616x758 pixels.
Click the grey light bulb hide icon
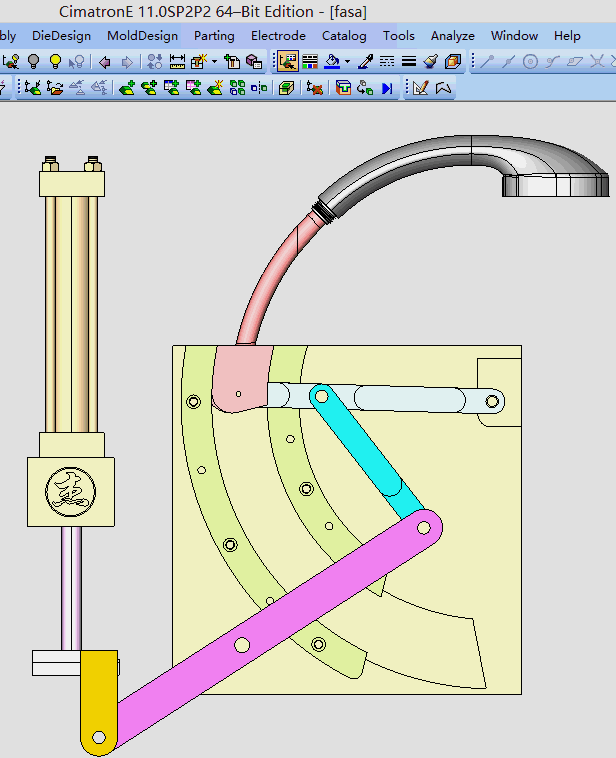(33, 62)
